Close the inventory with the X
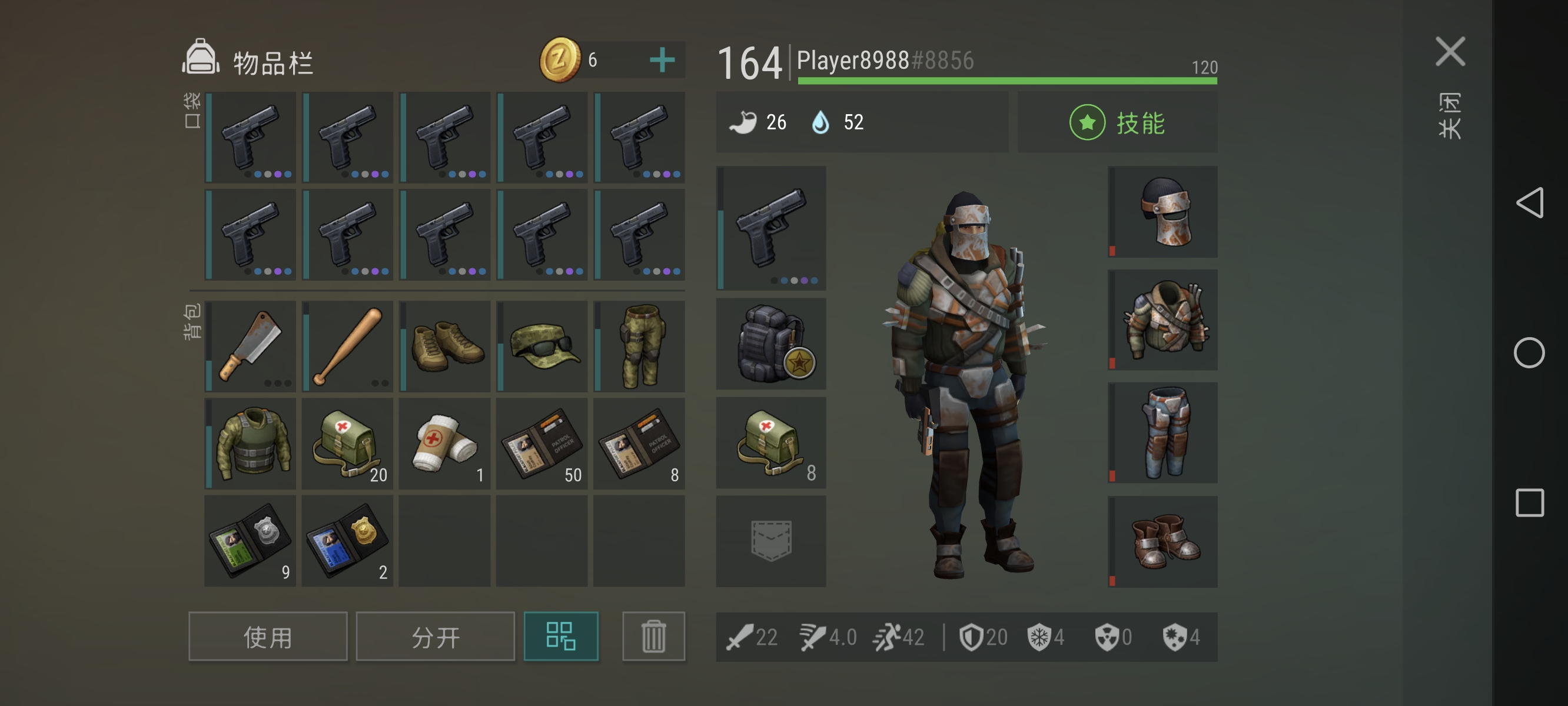The height and width of the screenshot is (706, 1568). pos(1450,52)
